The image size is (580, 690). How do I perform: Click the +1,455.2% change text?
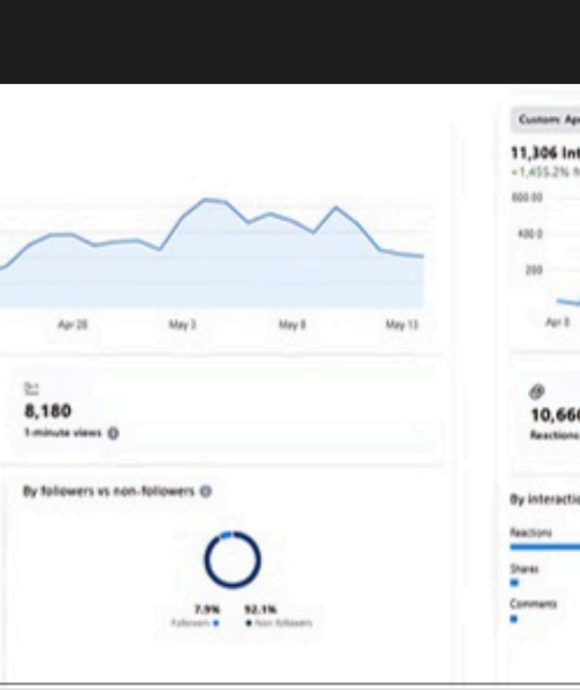(546, 172)
